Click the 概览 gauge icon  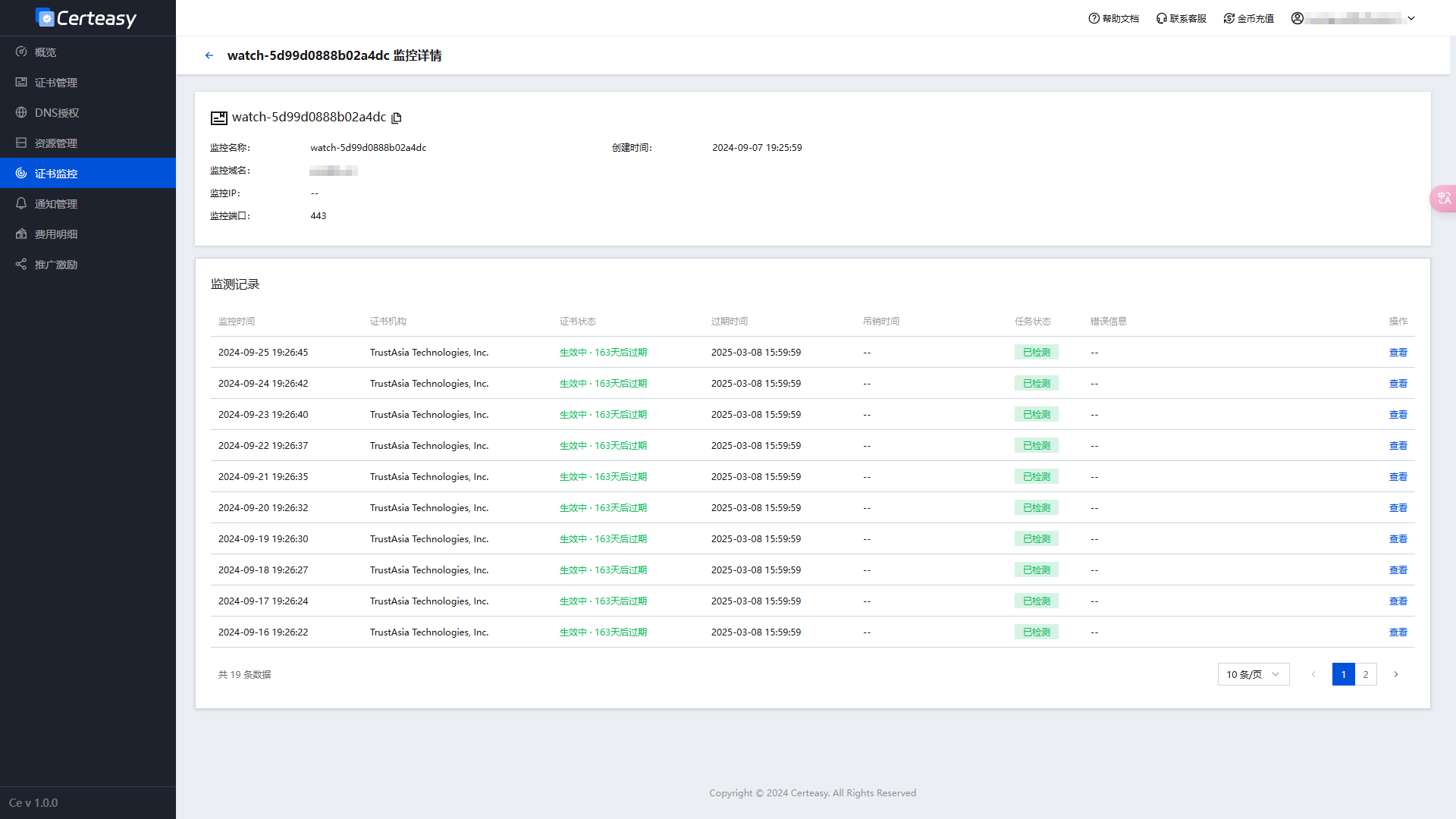click(x=21, y=52)
